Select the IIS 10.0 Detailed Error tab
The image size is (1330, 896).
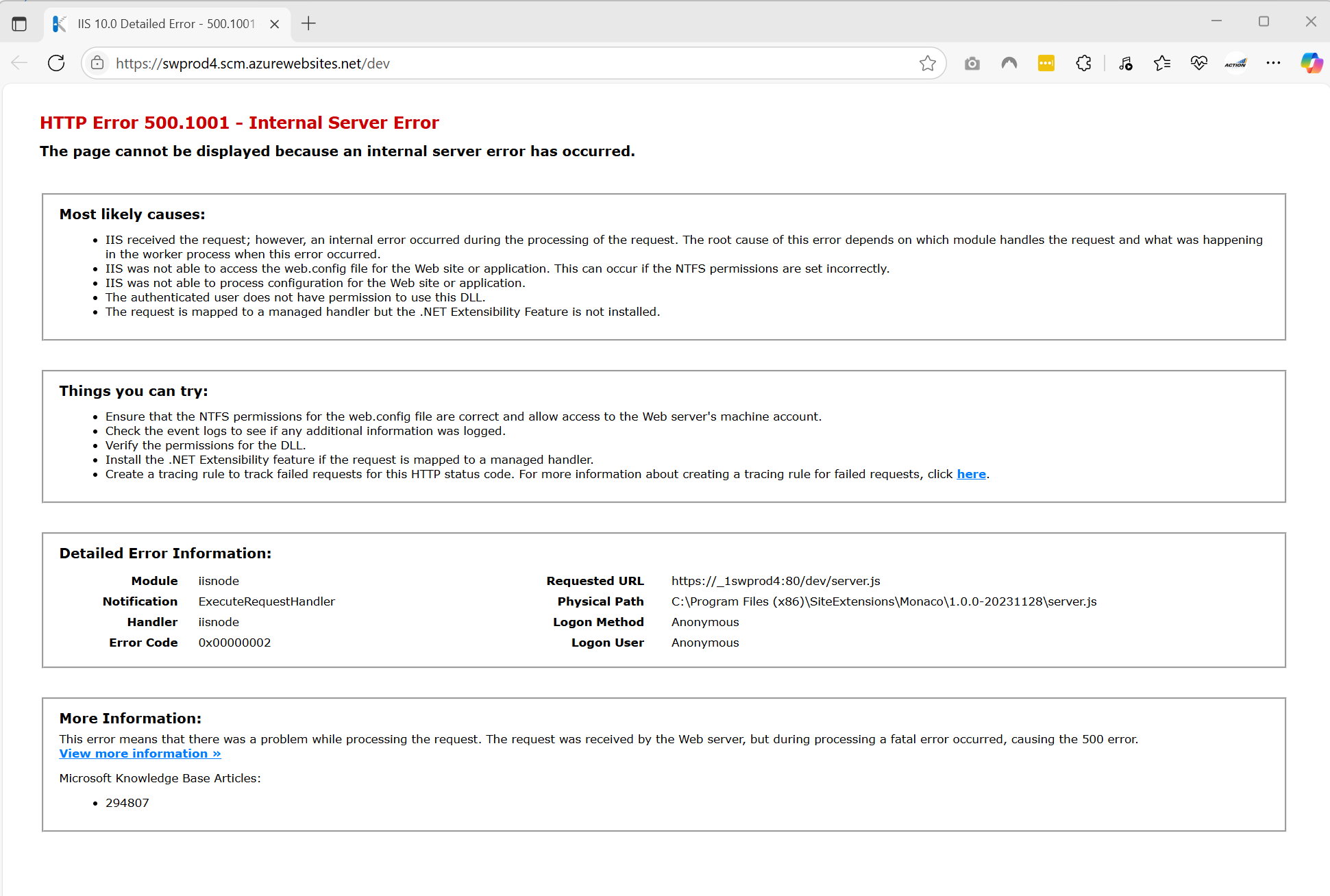(x=158, y=23)
